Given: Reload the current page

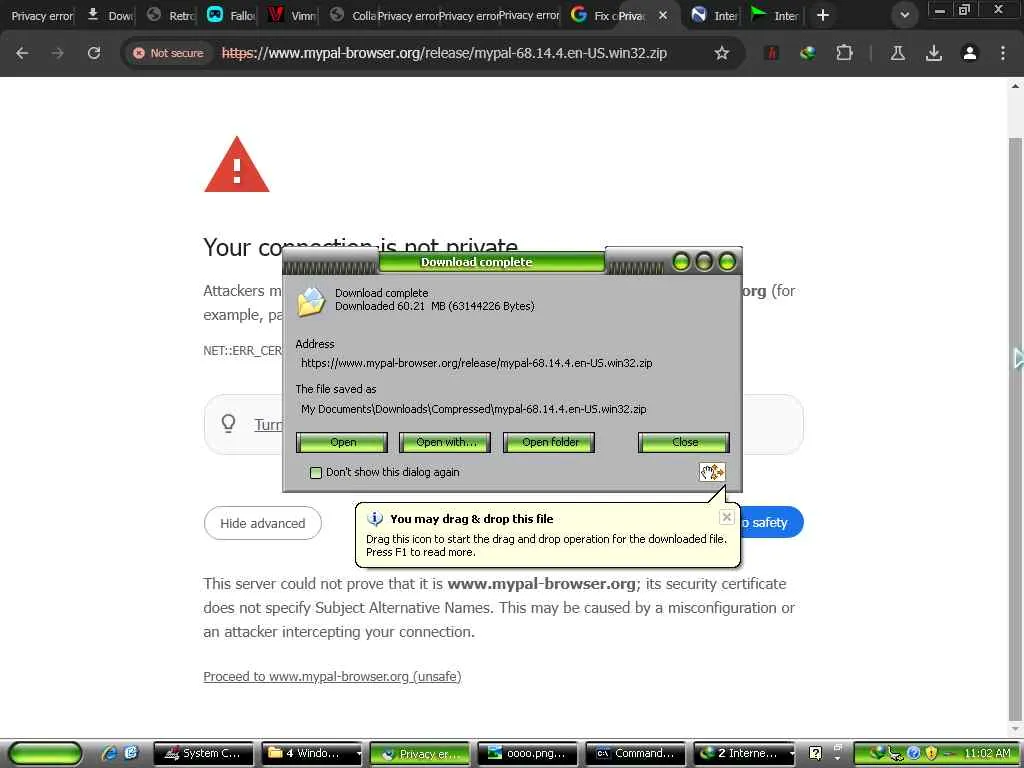Looking at the screenshot, I should pyautogui.click(x=94, y=53).
